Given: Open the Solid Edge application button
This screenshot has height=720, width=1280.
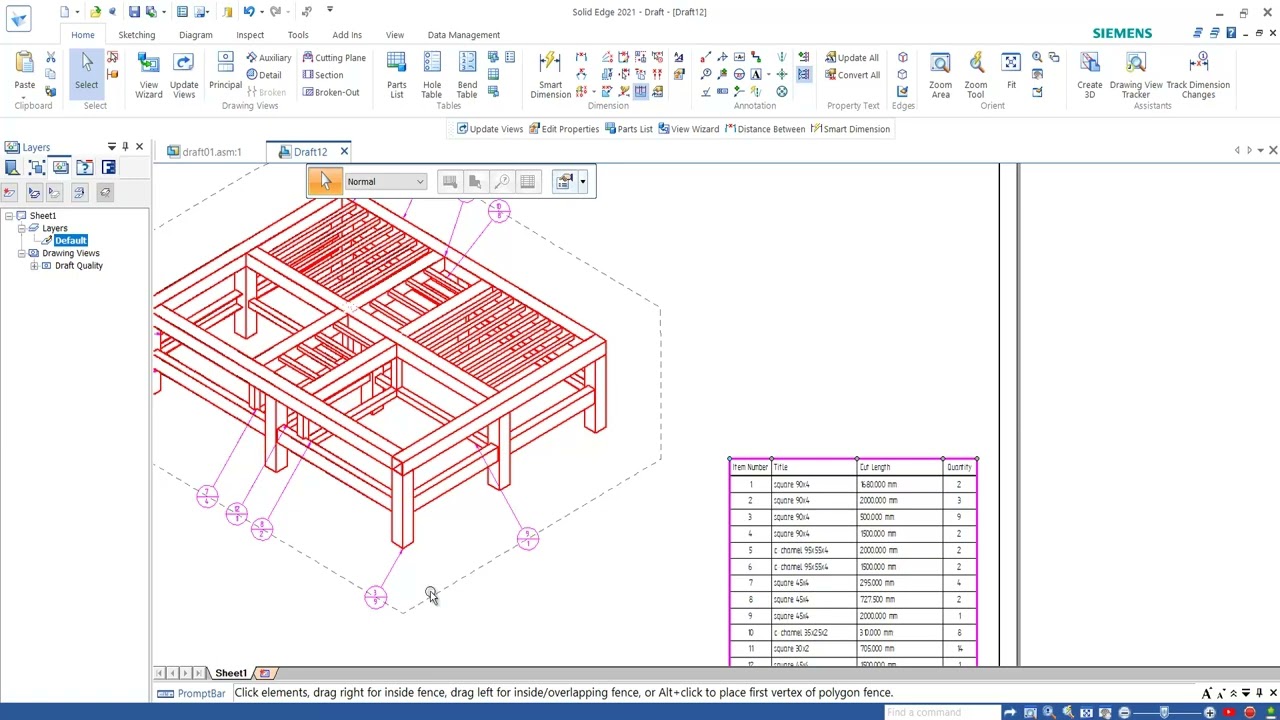Looking at the screenshot, I should (x=18, y=17).
